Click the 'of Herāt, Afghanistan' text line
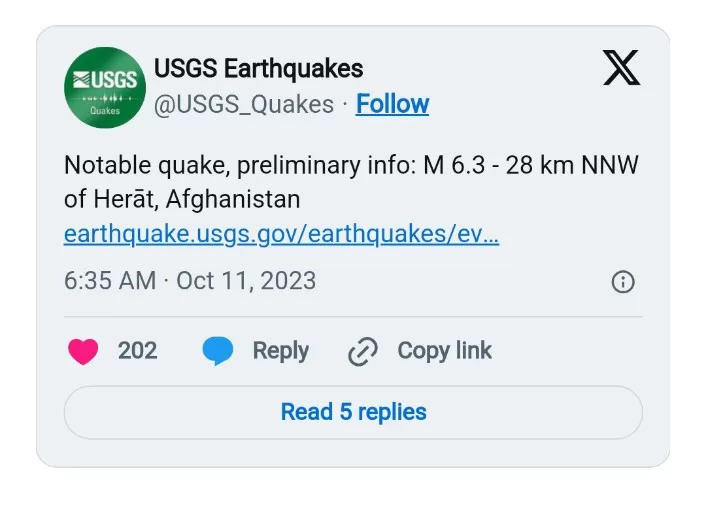 182,199
